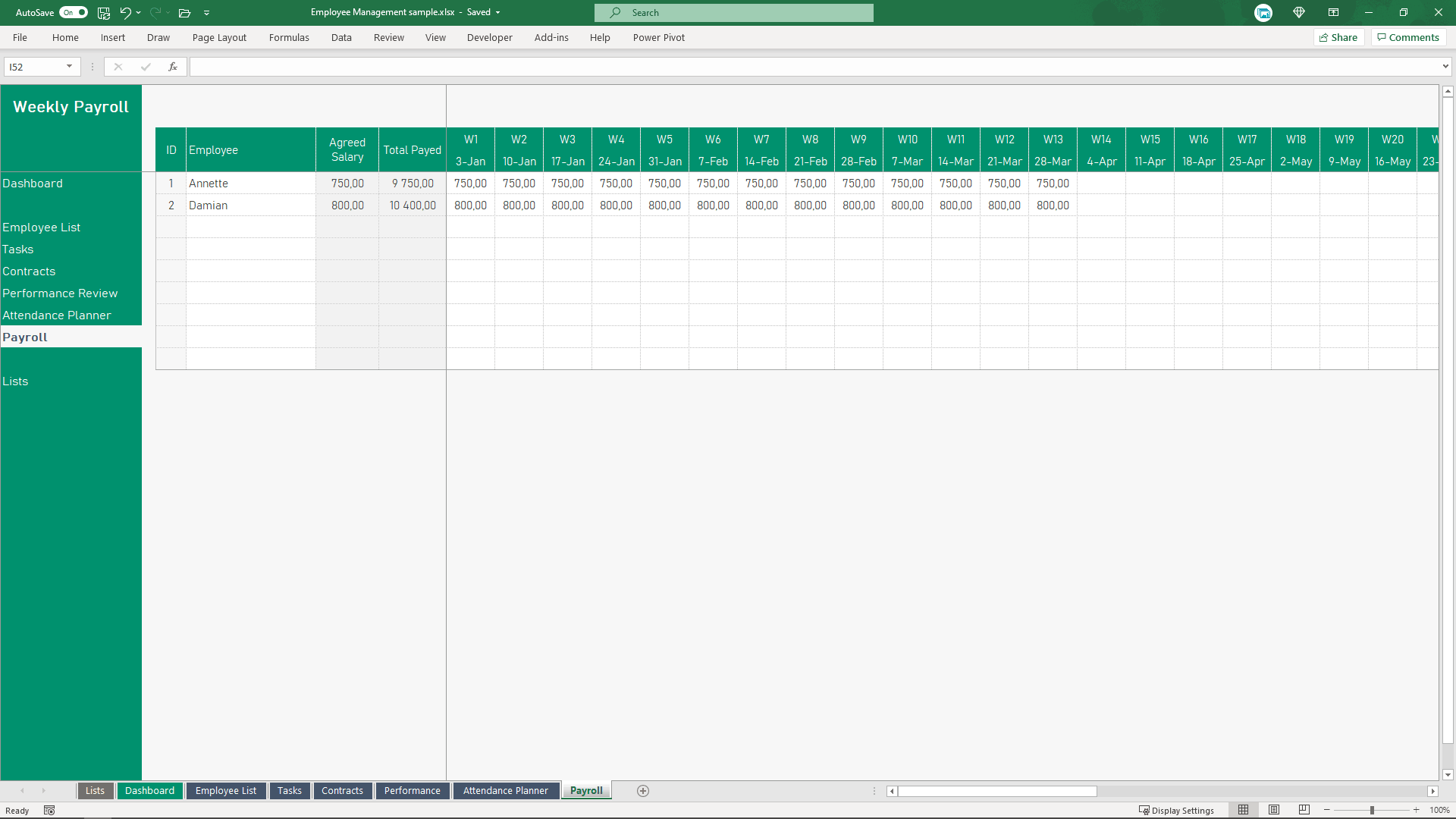Click the zoom slider handle
The height and width of the screenshot is (819, 1456).
(x=1372, y=811)
